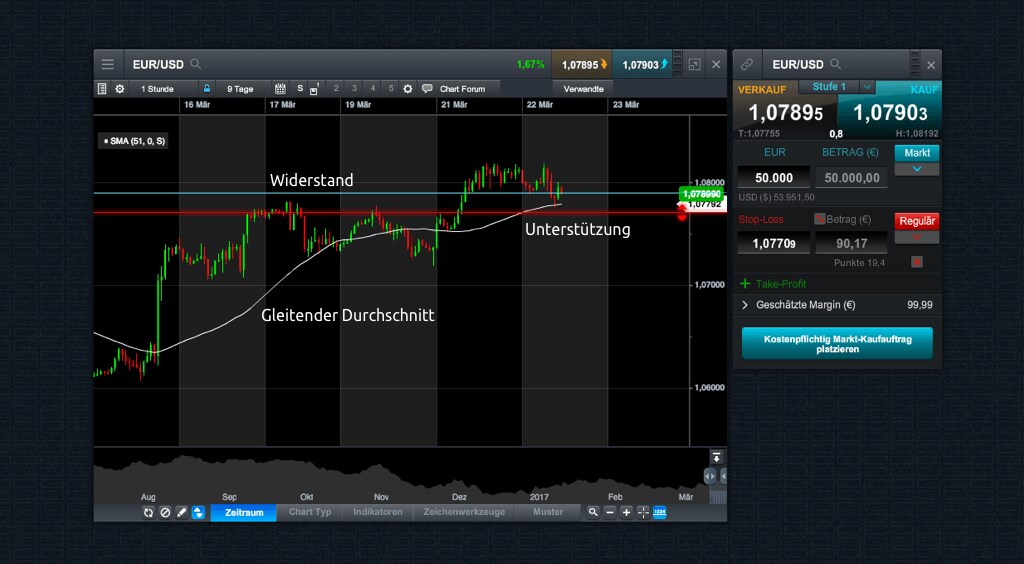Click the refresh chart icon in bottom toolbar

pos(148,512)
